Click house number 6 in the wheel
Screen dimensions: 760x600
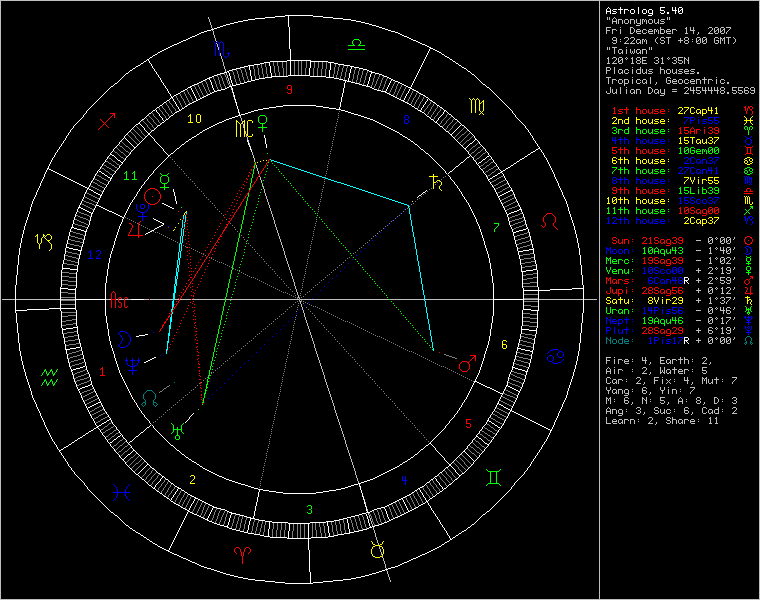[x=504, y=345]
